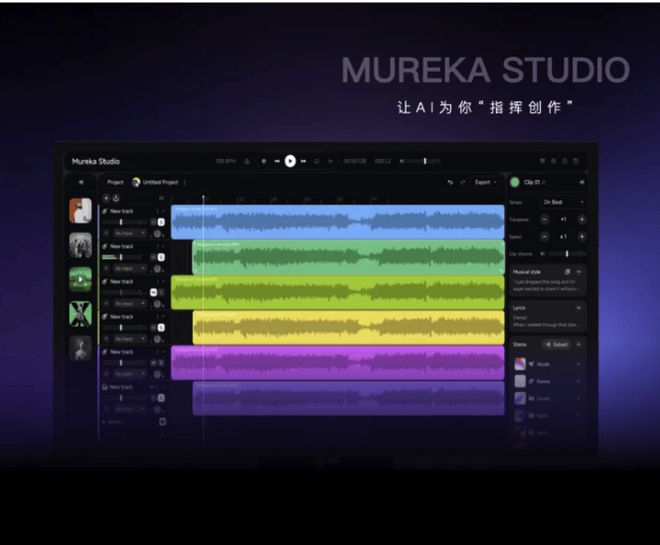This screenshot has height=545, width=660.
Task: Click the first track's instrument icon
Action: pyautogui.click(x=105, y=211)
